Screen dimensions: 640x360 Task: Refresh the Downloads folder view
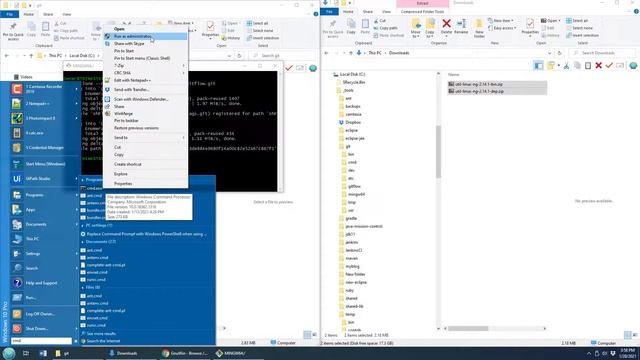click(560, 53)
